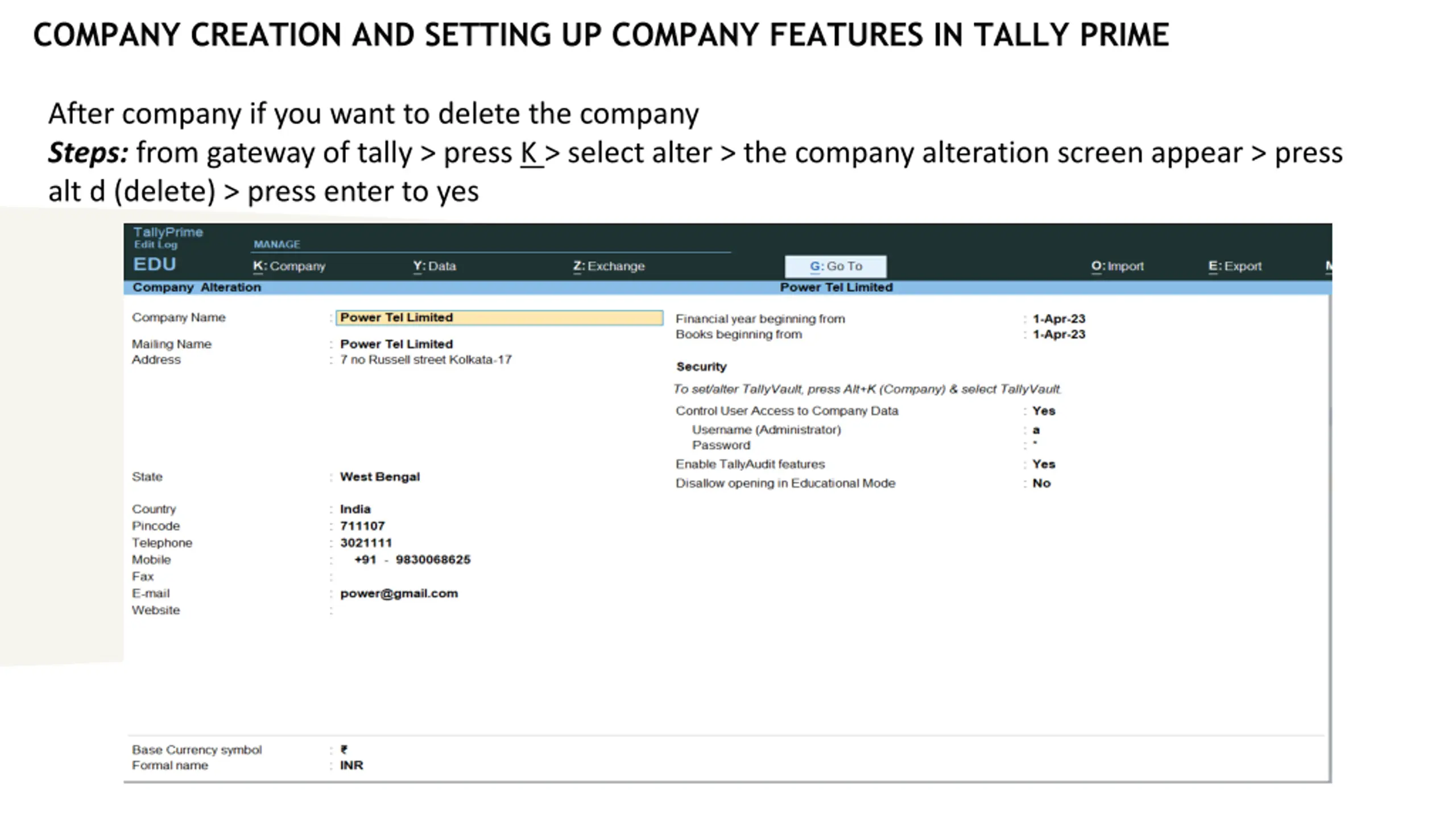Click the EDU mode label
The image size is (1456, 819).
pyautogui.click(x=154, y=264)
